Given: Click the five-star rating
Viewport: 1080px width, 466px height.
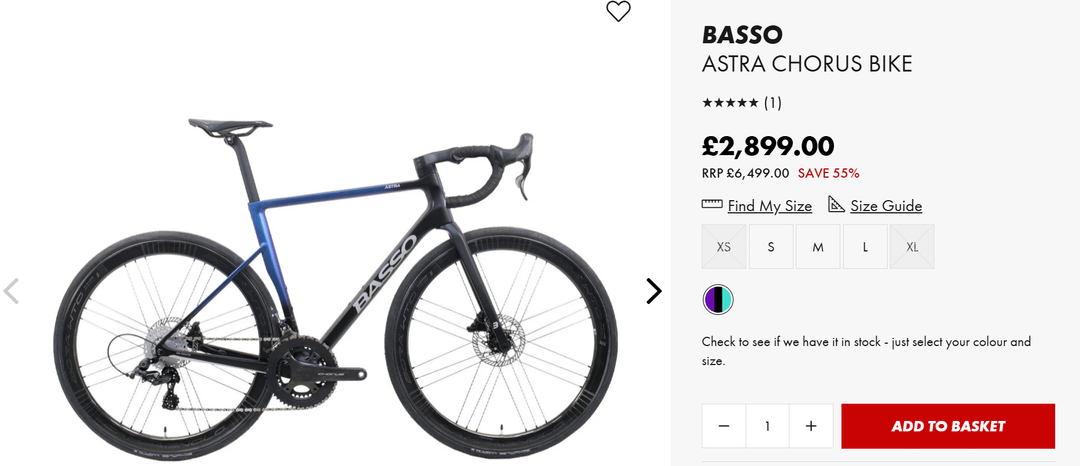Looking at the screenshot, I should pyautogui.click(x=730, y=102).
